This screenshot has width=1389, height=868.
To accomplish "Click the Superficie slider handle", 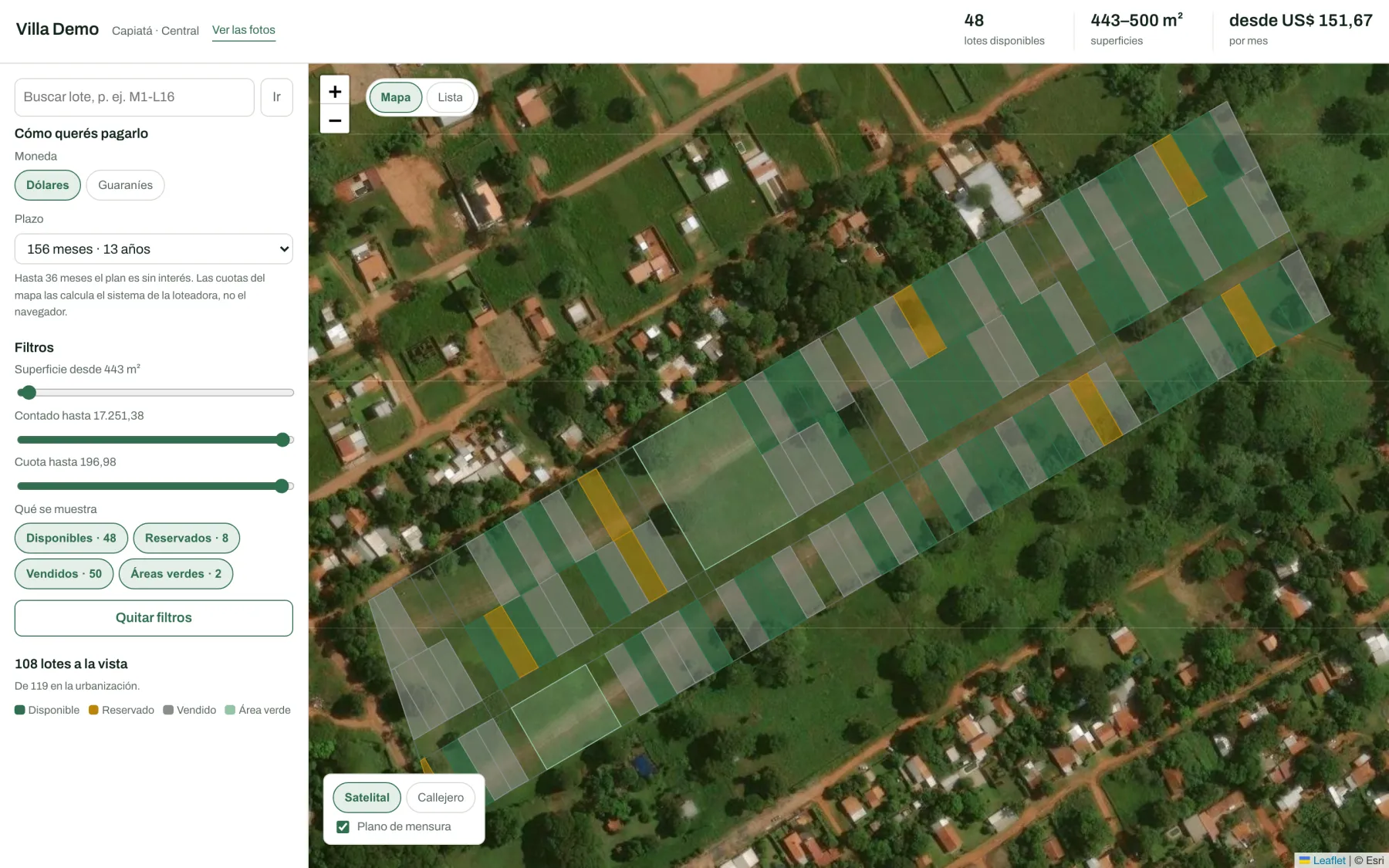I will (x=29, y=393).
